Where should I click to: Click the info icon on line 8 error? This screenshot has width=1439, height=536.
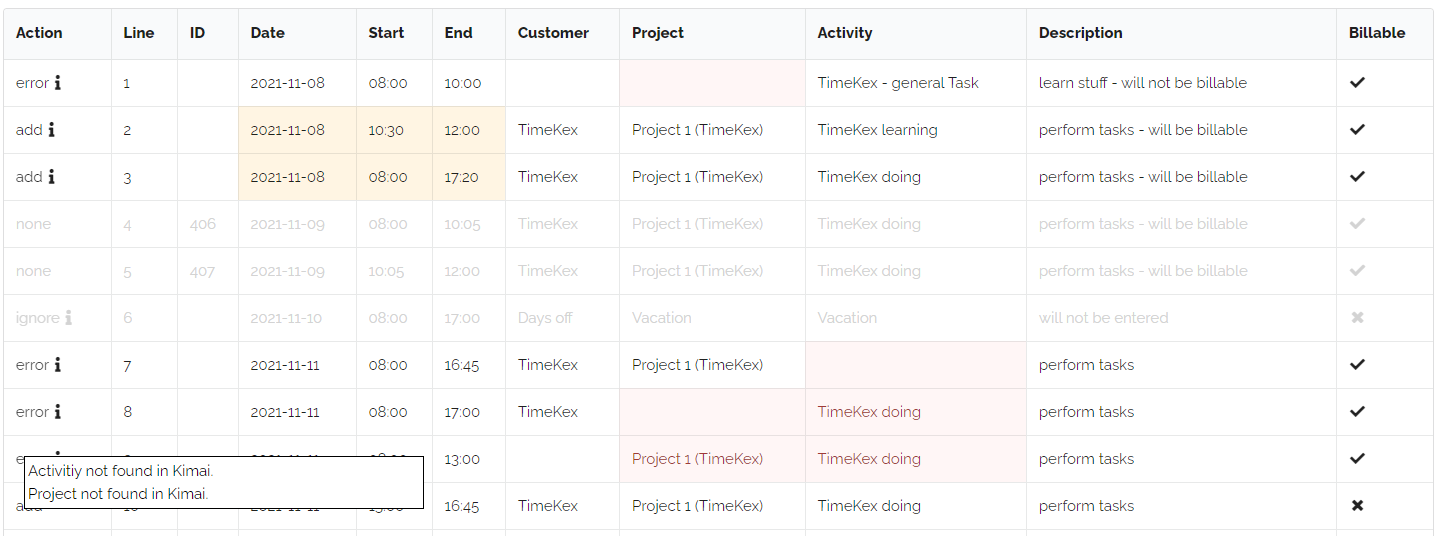point(57,412)
